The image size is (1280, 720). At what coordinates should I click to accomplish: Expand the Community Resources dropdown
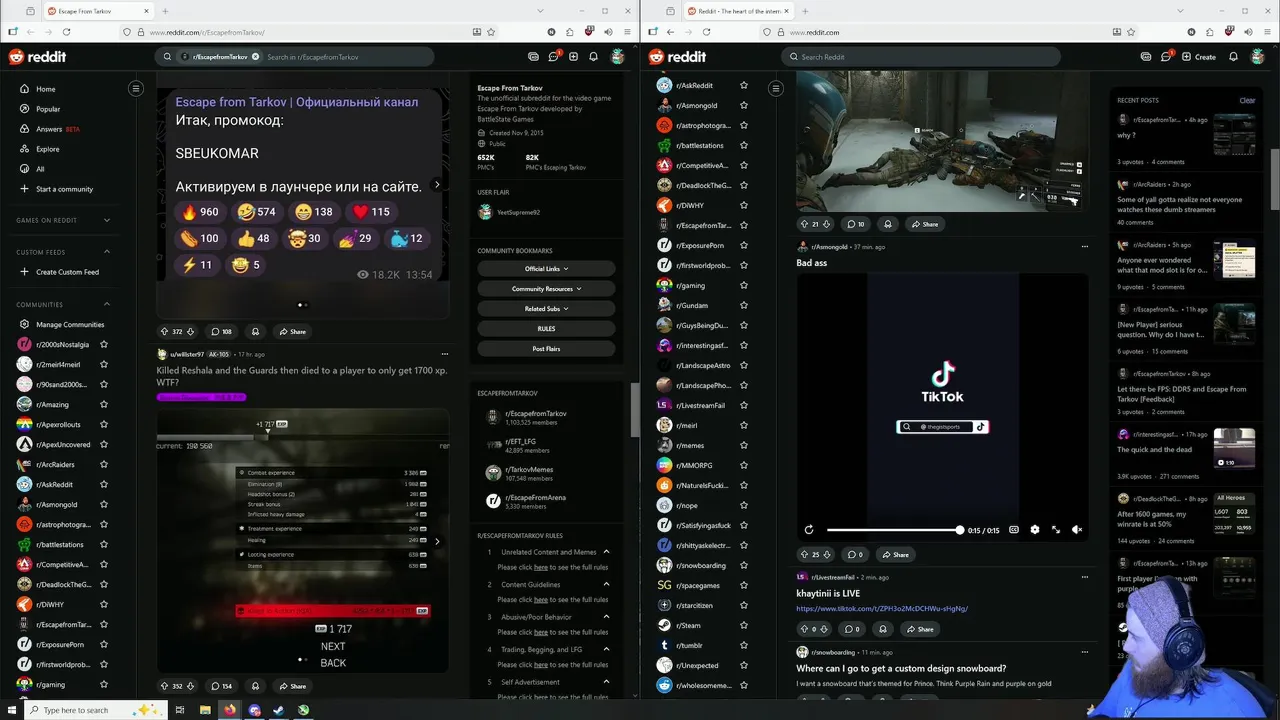click(546, 288)
